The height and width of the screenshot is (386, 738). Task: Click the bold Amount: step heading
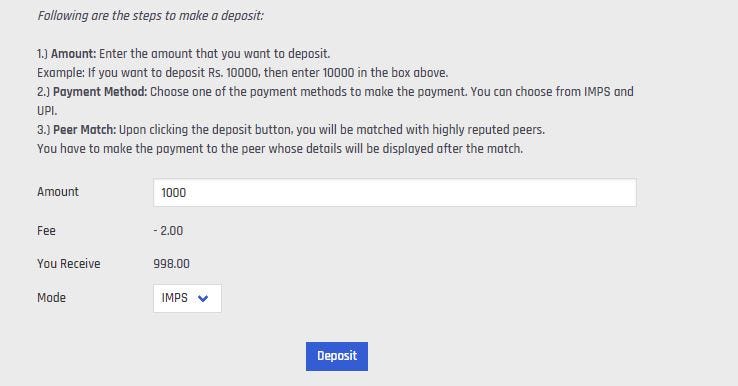pos(73,54)
